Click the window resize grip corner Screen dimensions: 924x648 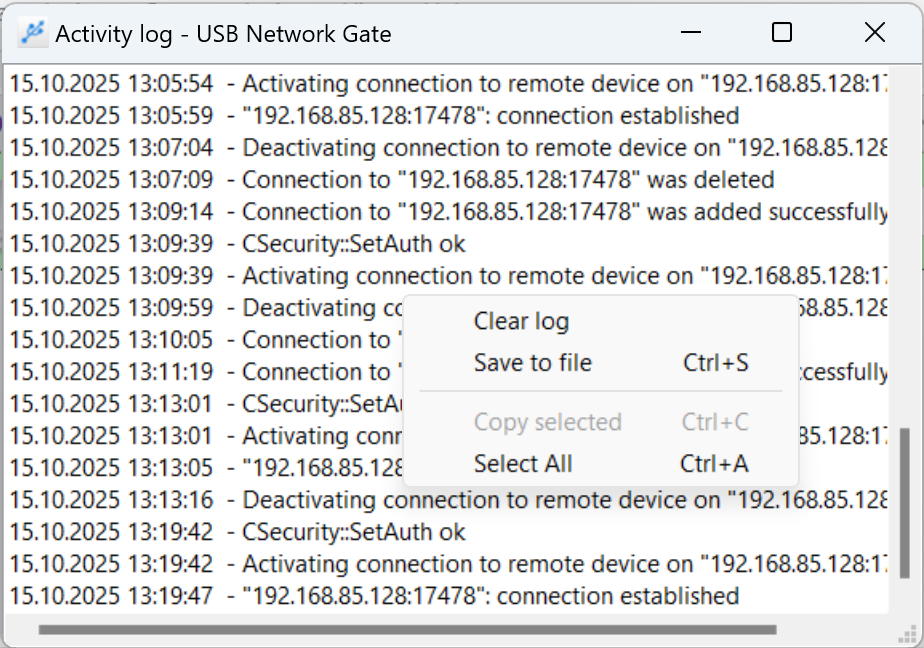click(x=909, y=633)
